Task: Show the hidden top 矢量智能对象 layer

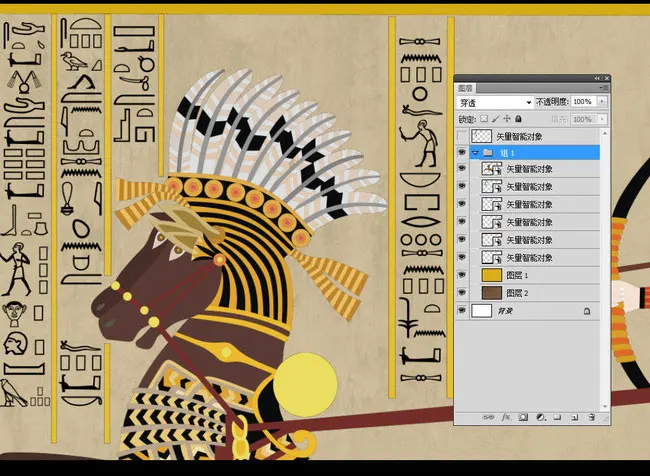Action: [x=462, y=136]
